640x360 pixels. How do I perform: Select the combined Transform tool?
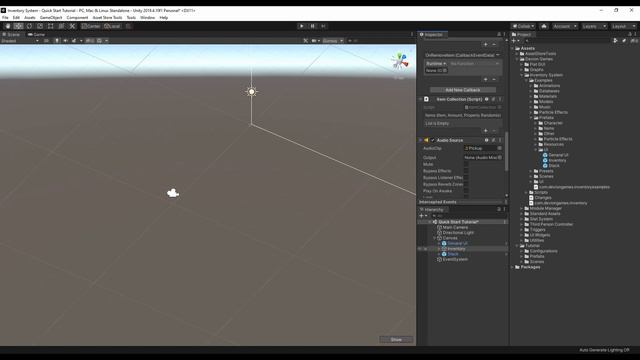pos(61,26)
